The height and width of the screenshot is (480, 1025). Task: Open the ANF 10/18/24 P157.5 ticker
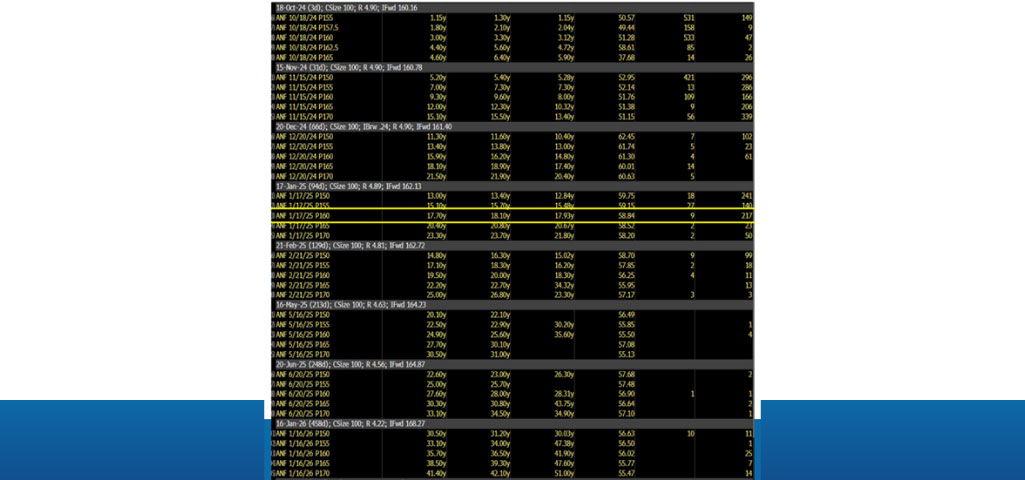[310, 27]
